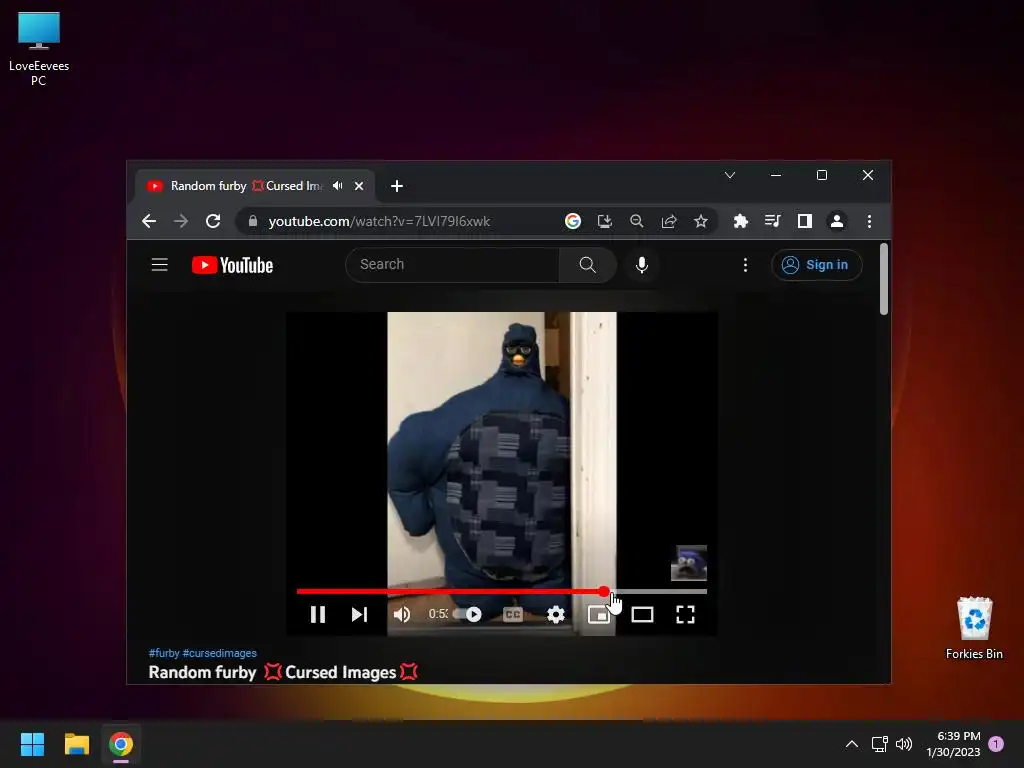Open the volume tray icon

click(x=904, y=744)
